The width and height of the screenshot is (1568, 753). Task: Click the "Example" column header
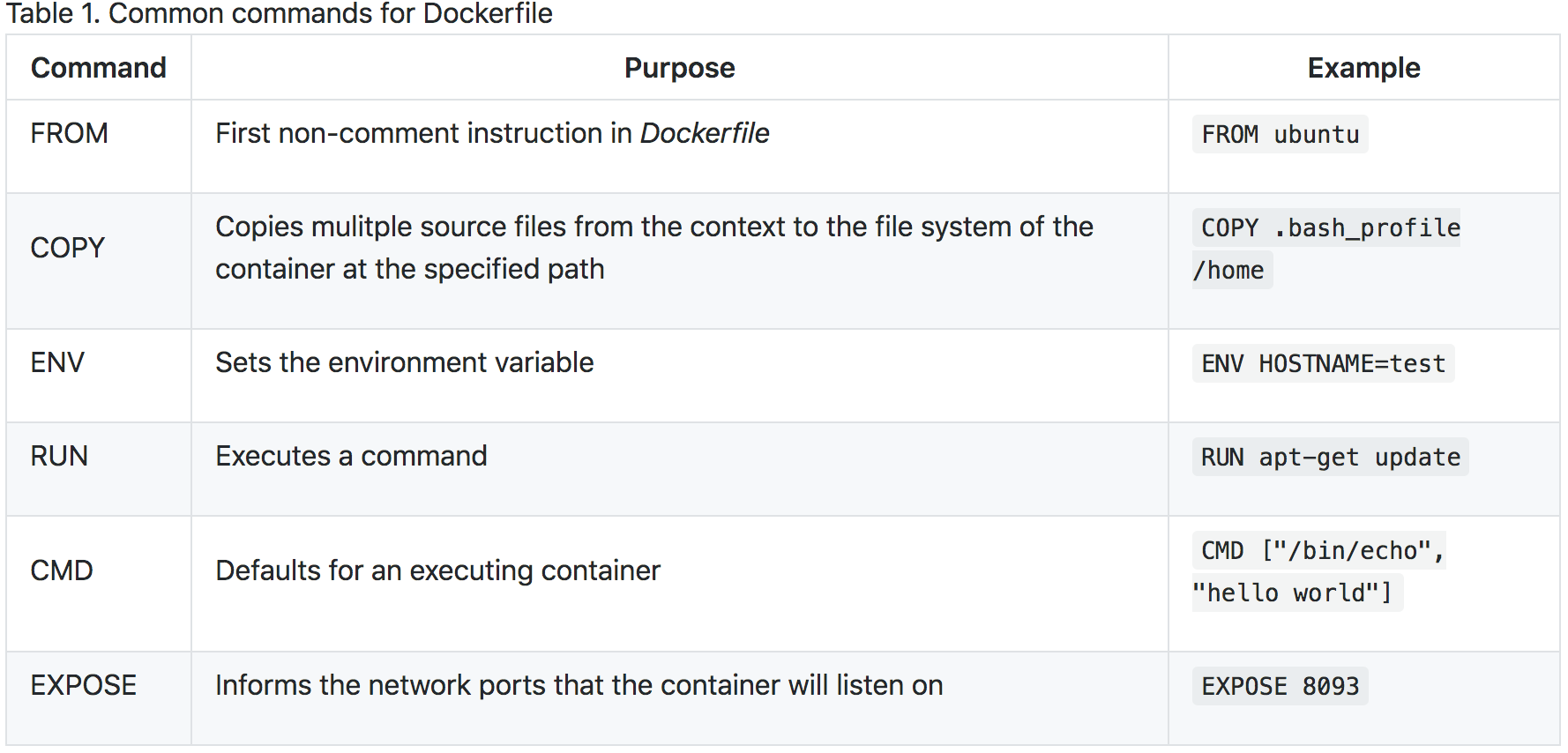1363,68
